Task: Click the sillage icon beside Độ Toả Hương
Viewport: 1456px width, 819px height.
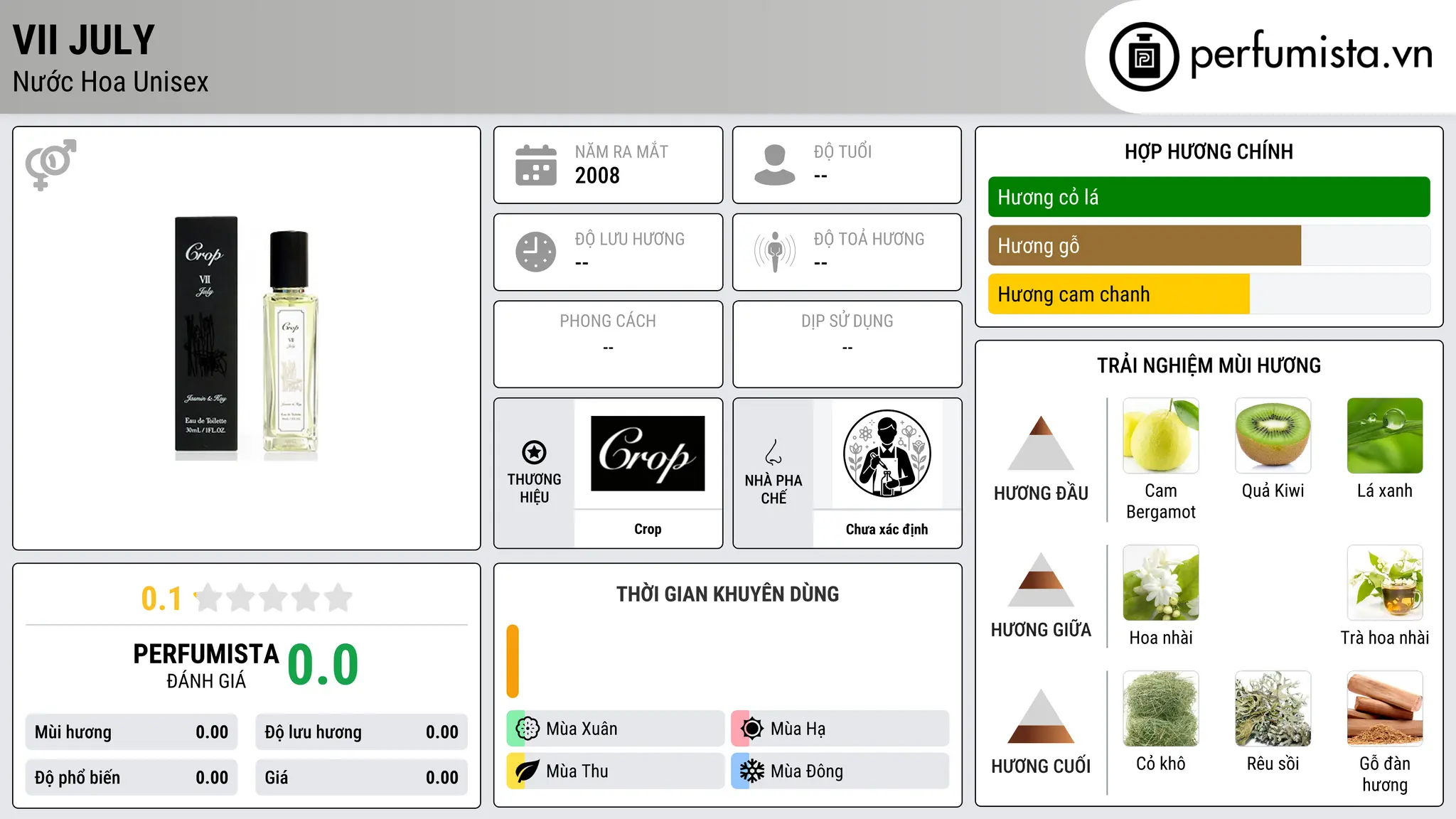Action: [775, 252]
